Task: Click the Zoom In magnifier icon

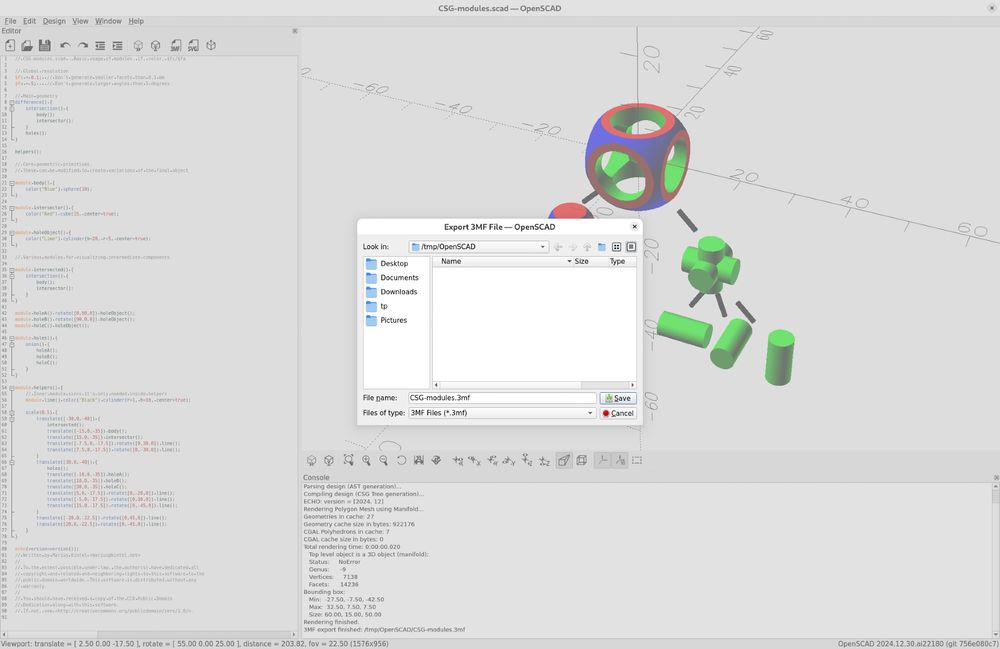Action: tap(366, 460)
